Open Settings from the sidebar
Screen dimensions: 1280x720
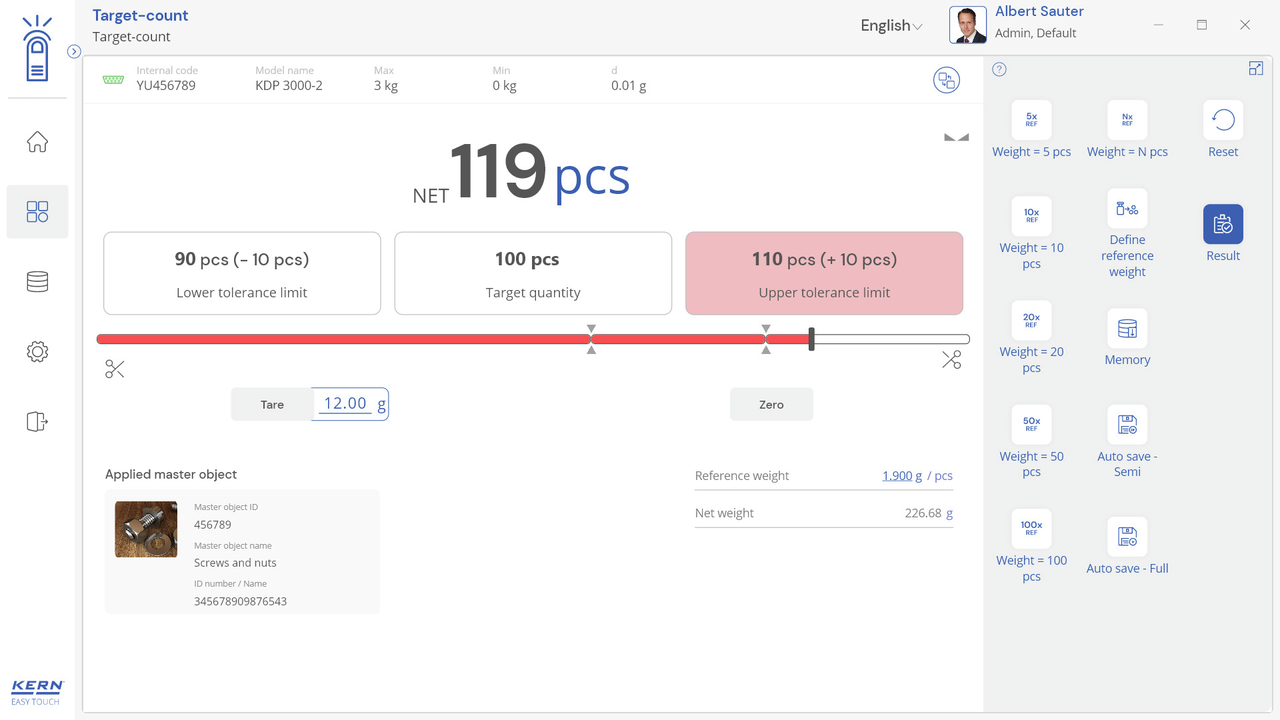coord(37,352)
